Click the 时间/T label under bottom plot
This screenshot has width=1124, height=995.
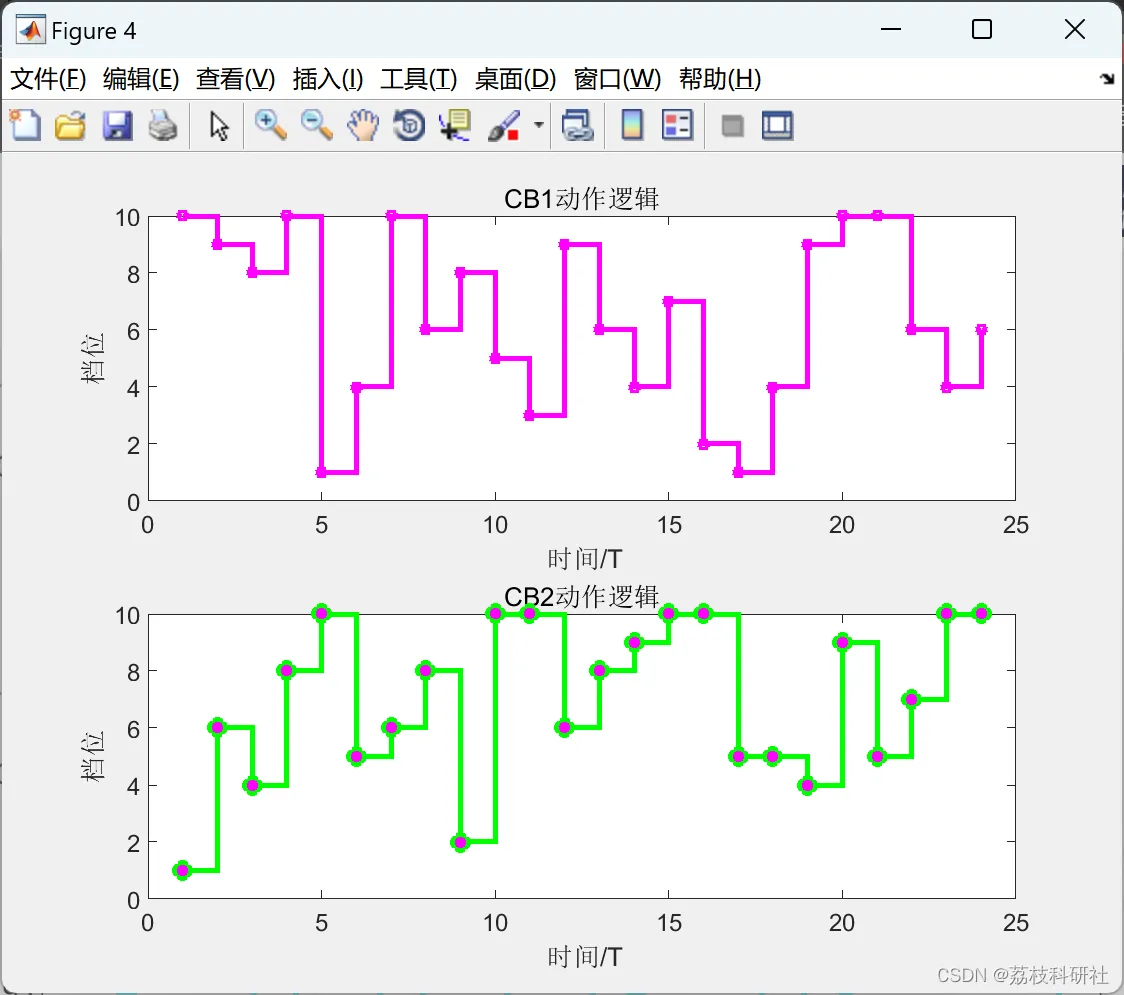click(x=585, y=956)
